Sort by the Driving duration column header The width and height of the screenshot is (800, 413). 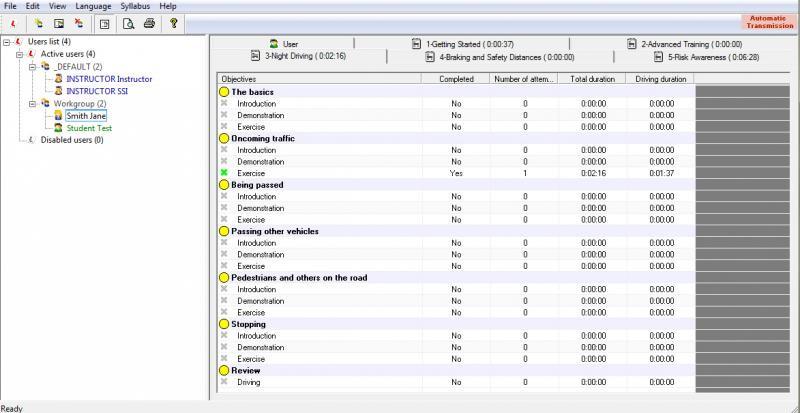[661, 79]
